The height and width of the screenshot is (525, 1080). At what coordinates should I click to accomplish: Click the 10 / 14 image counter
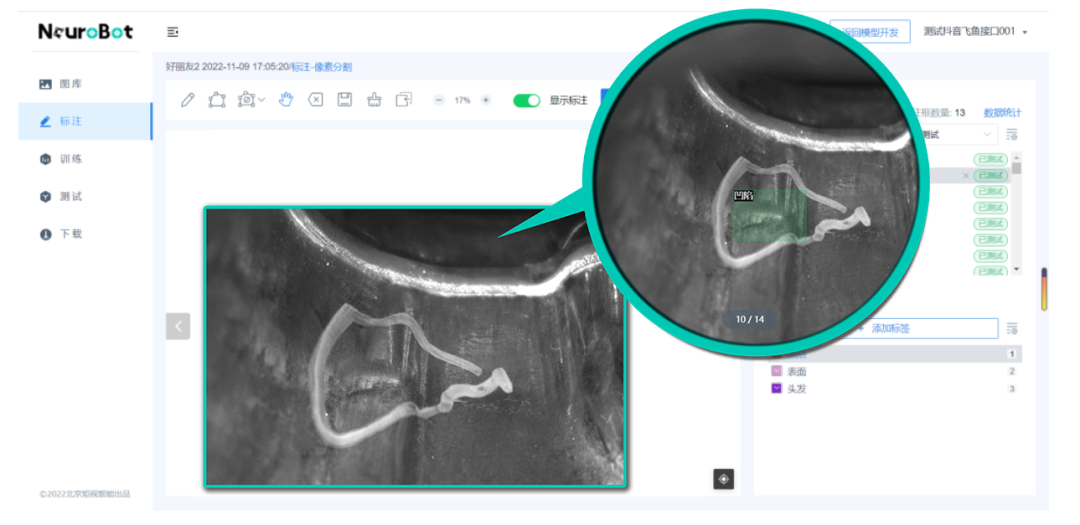[749, 319]
